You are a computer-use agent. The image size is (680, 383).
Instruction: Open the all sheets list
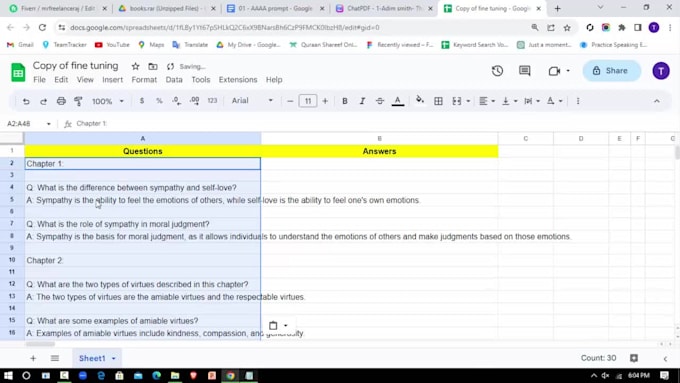click(x=55, y=358)
